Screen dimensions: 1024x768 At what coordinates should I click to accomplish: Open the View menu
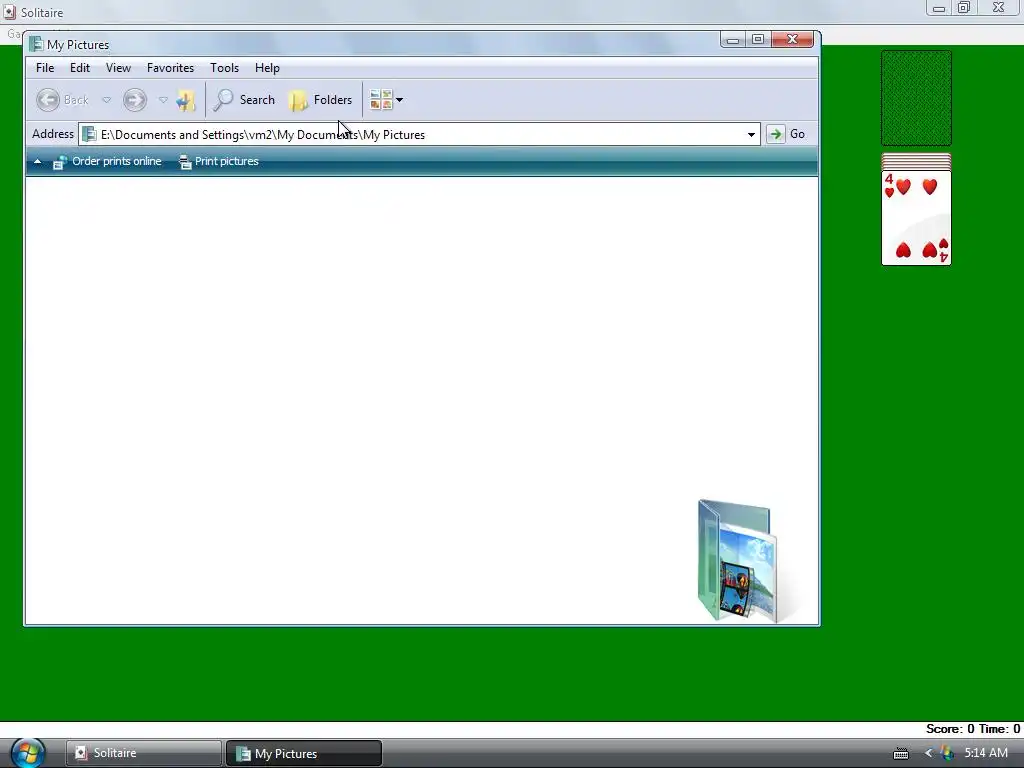(118, 68)
